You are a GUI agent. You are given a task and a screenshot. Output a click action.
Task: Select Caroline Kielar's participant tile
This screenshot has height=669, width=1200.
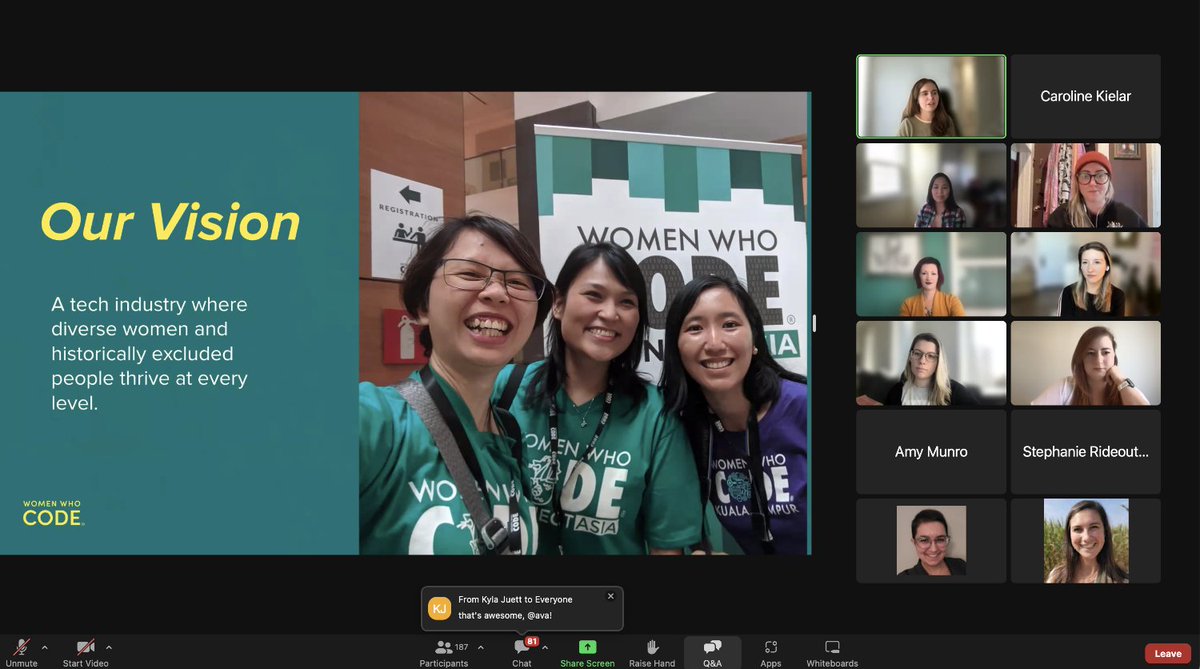point(1086,96)
